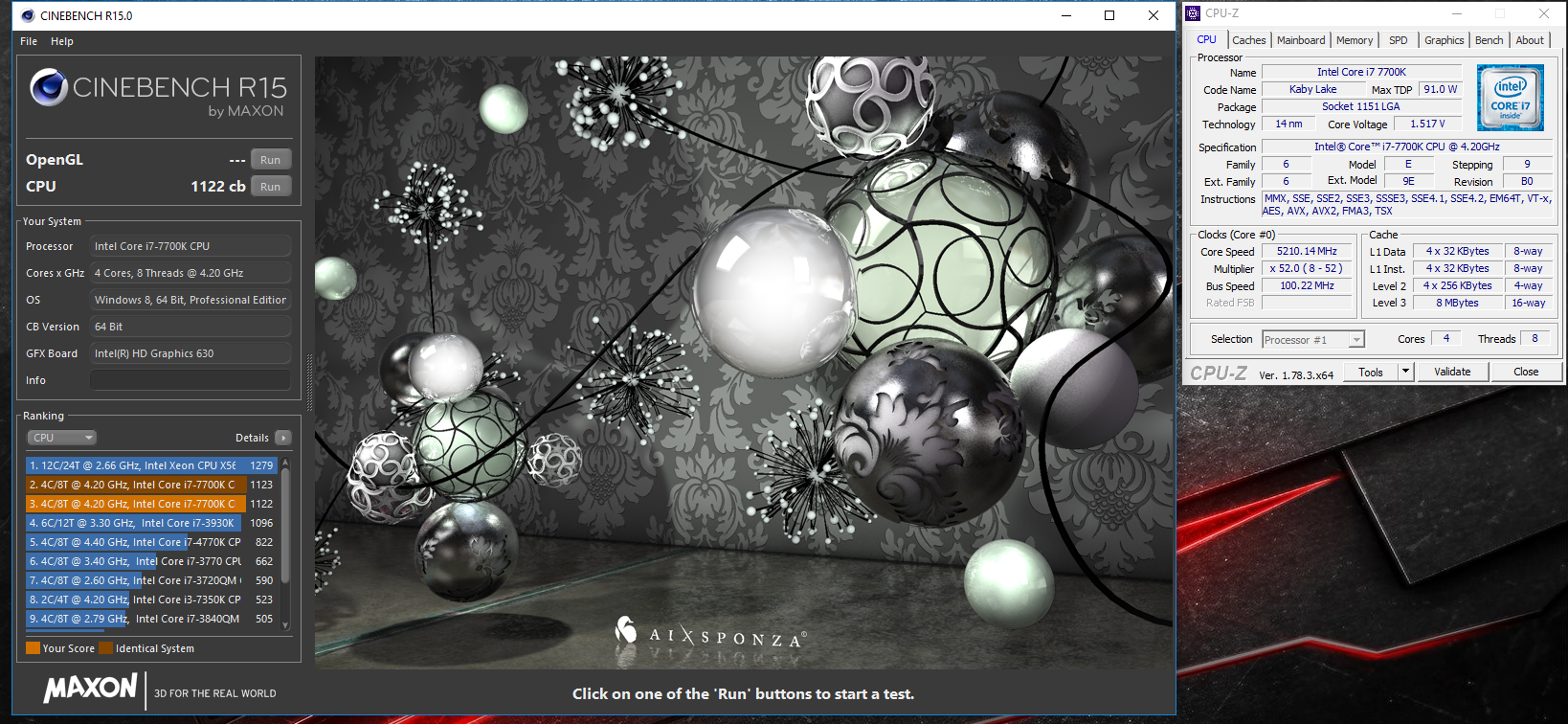Viewport: 1568px width, 724px height.
Task: Select the CPU tab in CPU-Z
Action: coord(1206,39)
